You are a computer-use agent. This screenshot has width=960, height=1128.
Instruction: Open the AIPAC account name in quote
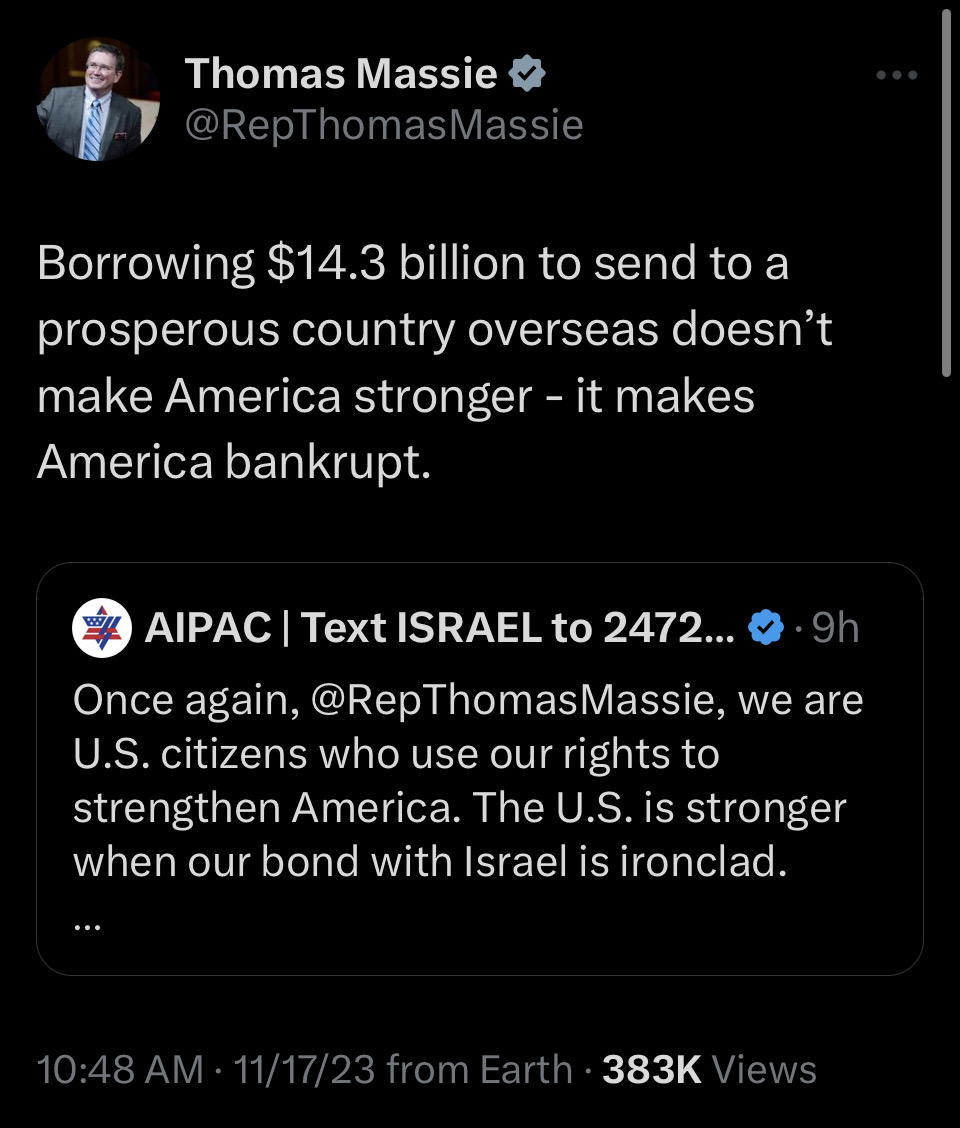pyautogui.click(x=440, y=627)
